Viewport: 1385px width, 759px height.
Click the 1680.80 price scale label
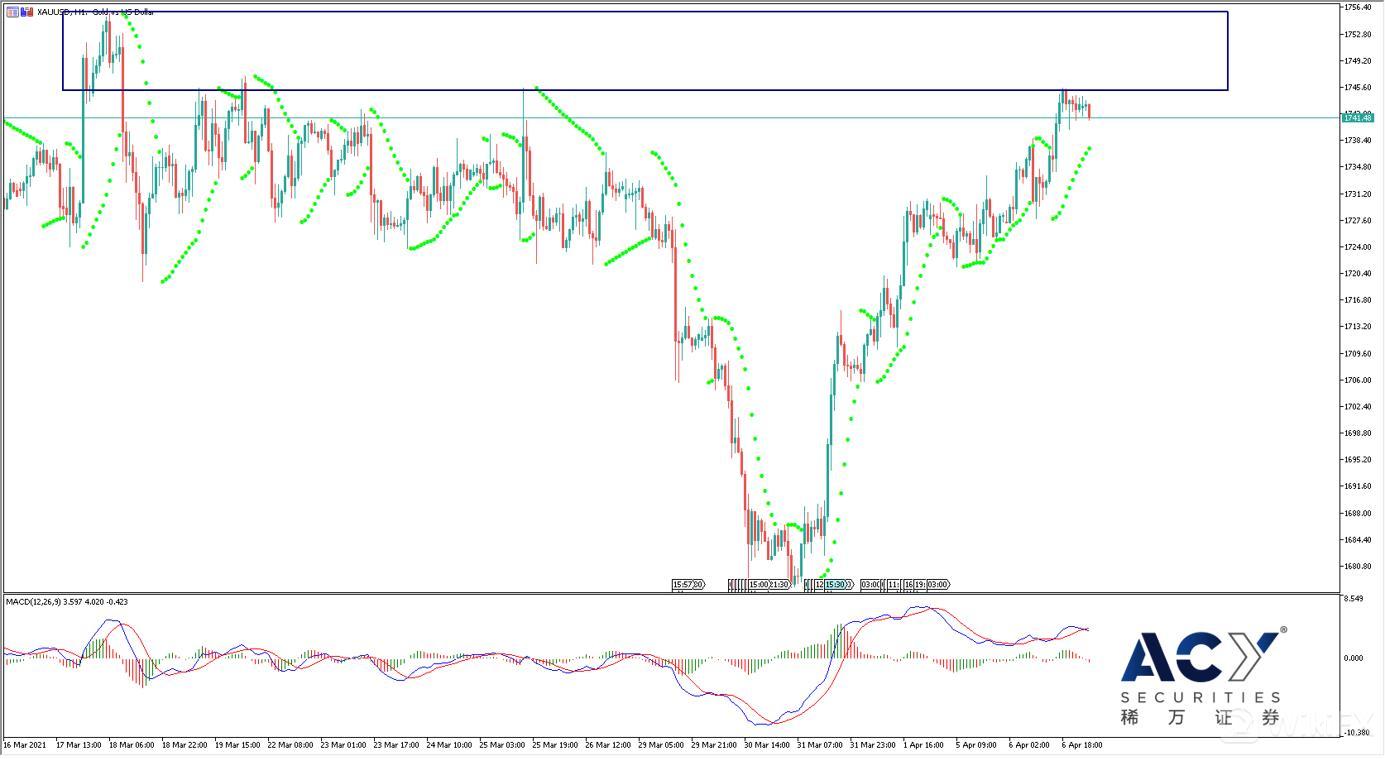1357,566
